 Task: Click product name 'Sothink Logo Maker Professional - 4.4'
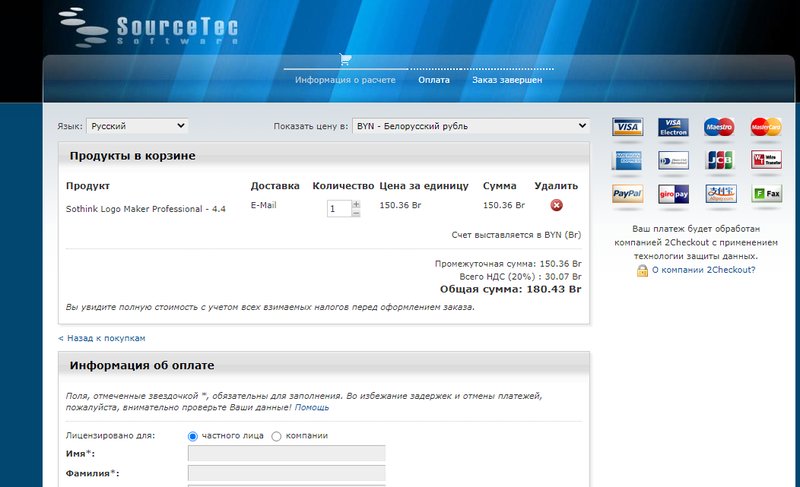145,209
